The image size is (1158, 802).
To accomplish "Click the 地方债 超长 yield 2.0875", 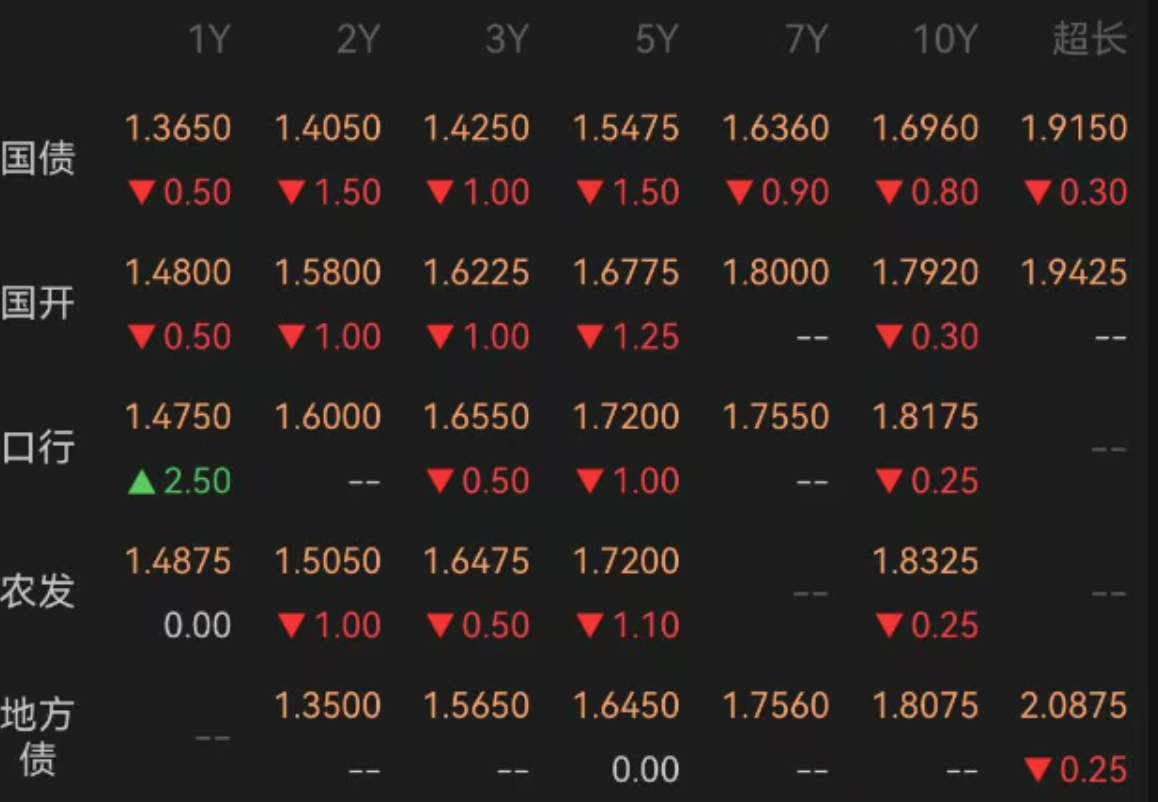I will (1075, 706).
